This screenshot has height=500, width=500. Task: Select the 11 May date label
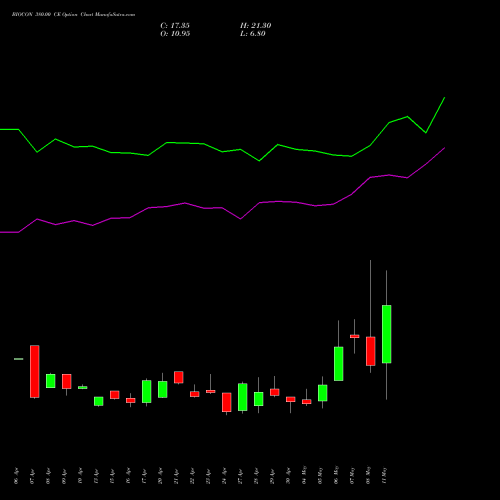[x=385, y=475]
